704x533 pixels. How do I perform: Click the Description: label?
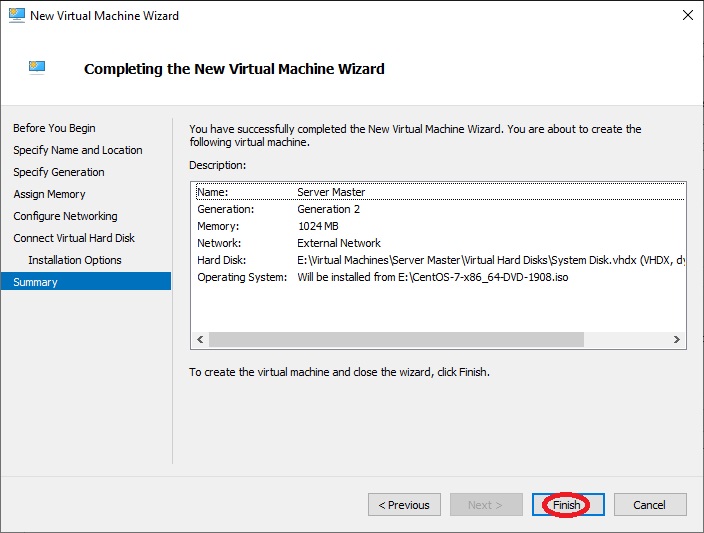pyautogui.click(x=218, y=165)
